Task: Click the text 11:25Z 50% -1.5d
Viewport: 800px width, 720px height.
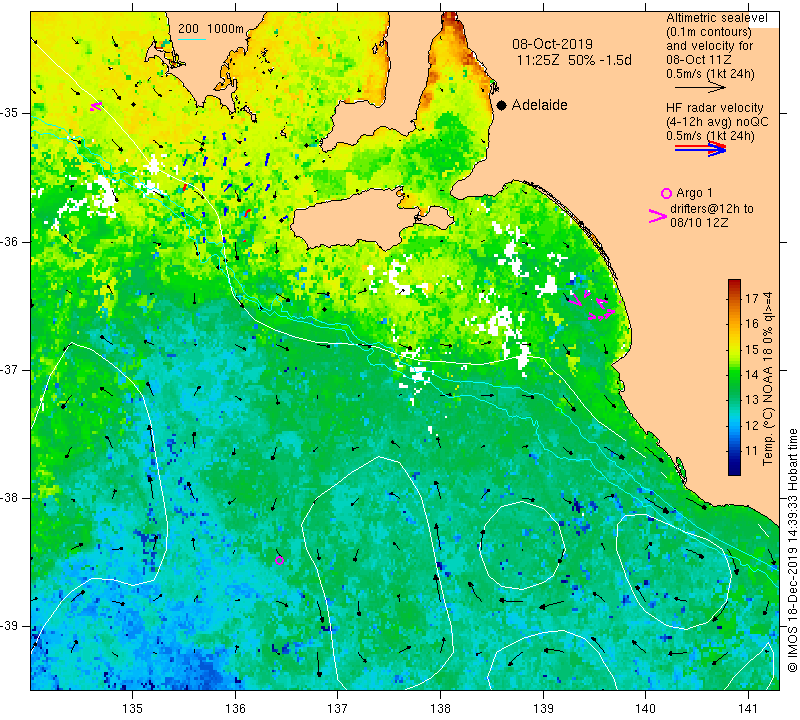Action: [574, 60]
